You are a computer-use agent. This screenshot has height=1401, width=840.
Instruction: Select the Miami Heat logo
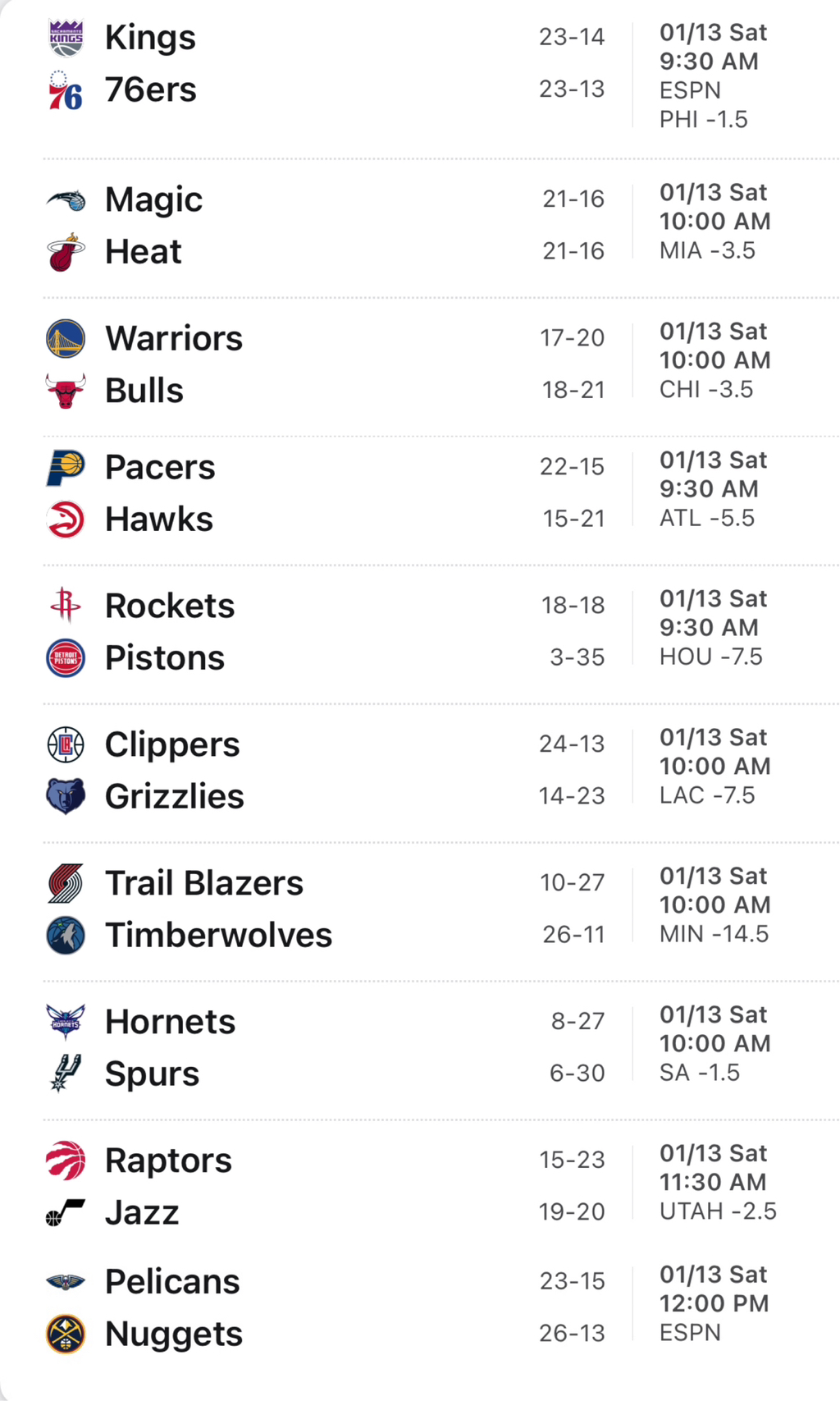coord(66,252)
